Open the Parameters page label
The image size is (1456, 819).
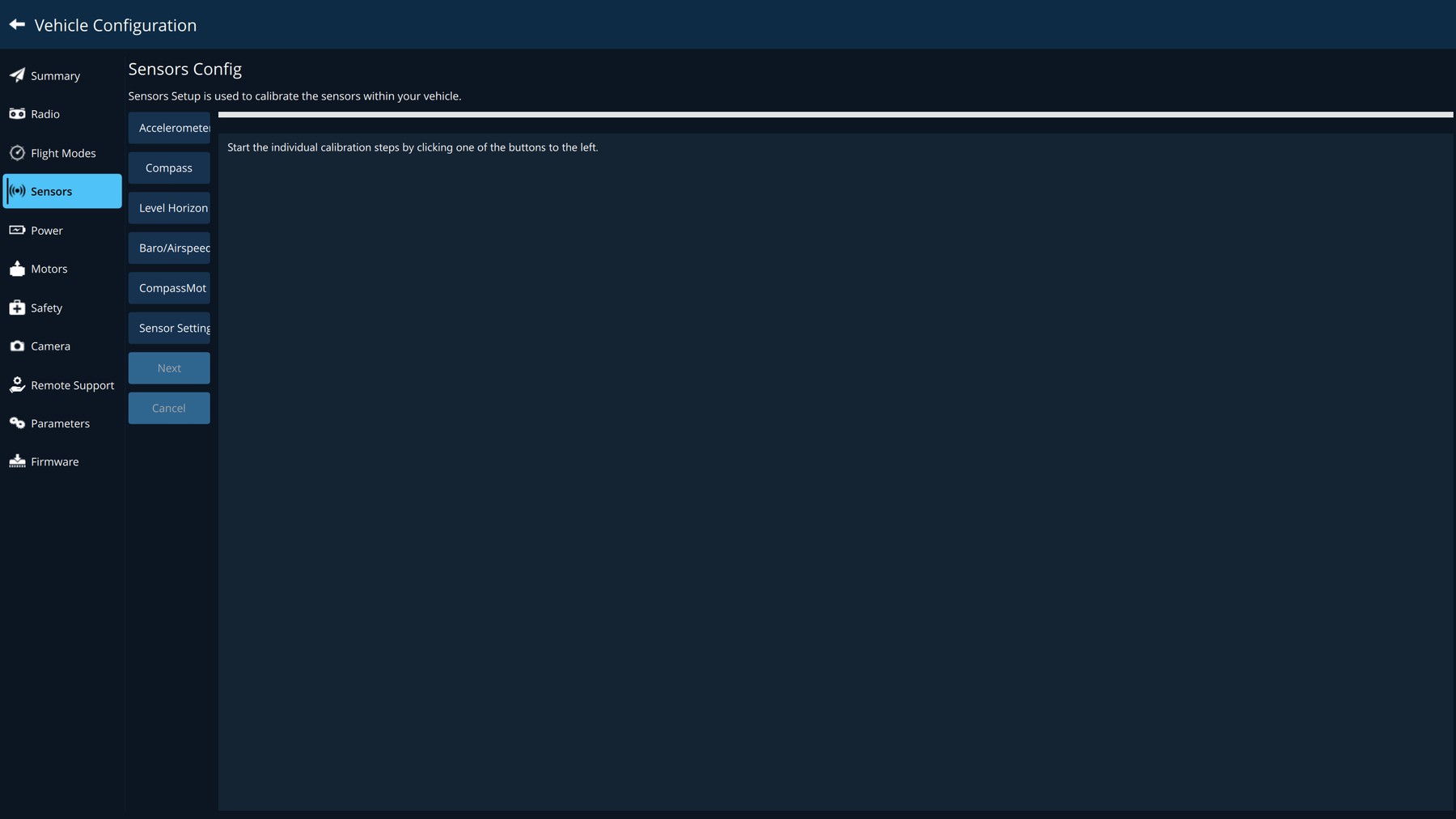point(60,423)
